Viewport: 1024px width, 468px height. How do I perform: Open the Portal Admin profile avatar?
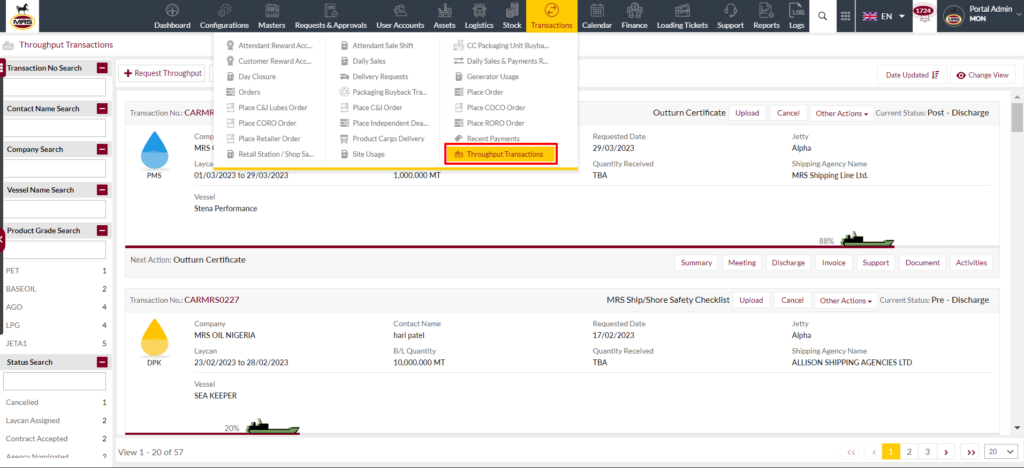pyautogui.click(x=954, y=16)
